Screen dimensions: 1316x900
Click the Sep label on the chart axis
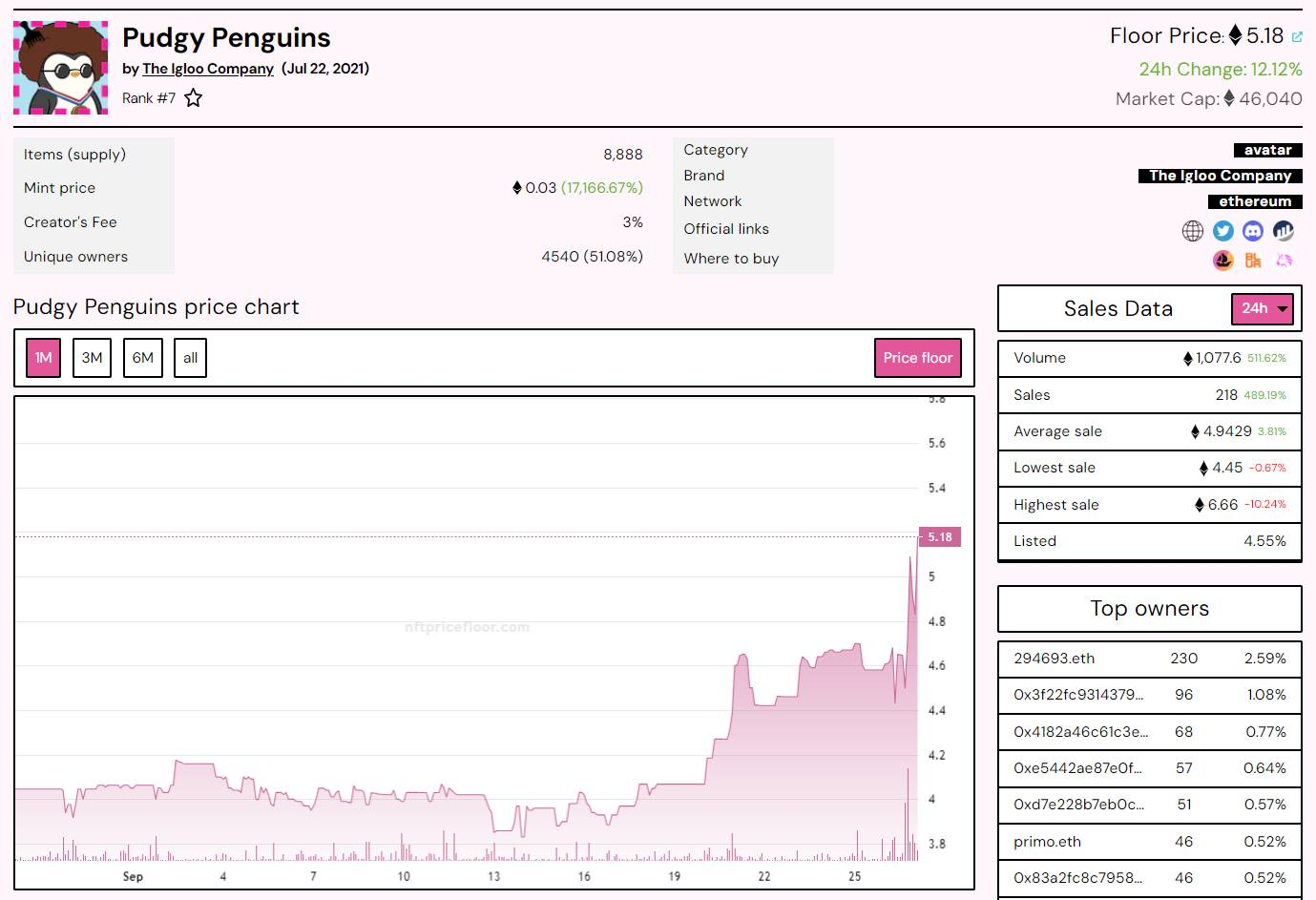133,876
